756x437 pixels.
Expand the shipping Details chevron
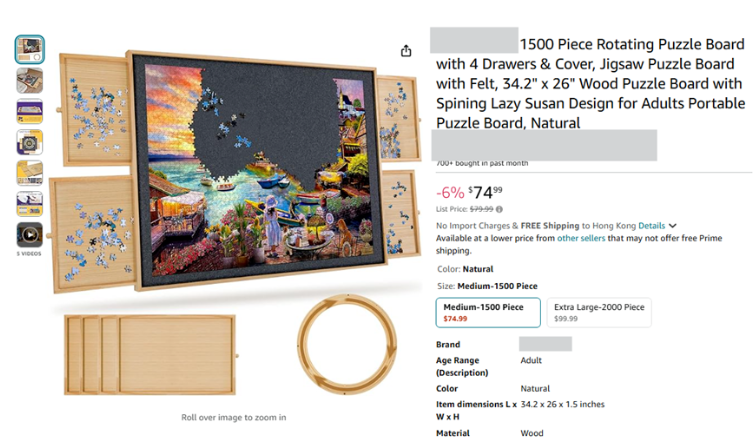pos(673,226)
